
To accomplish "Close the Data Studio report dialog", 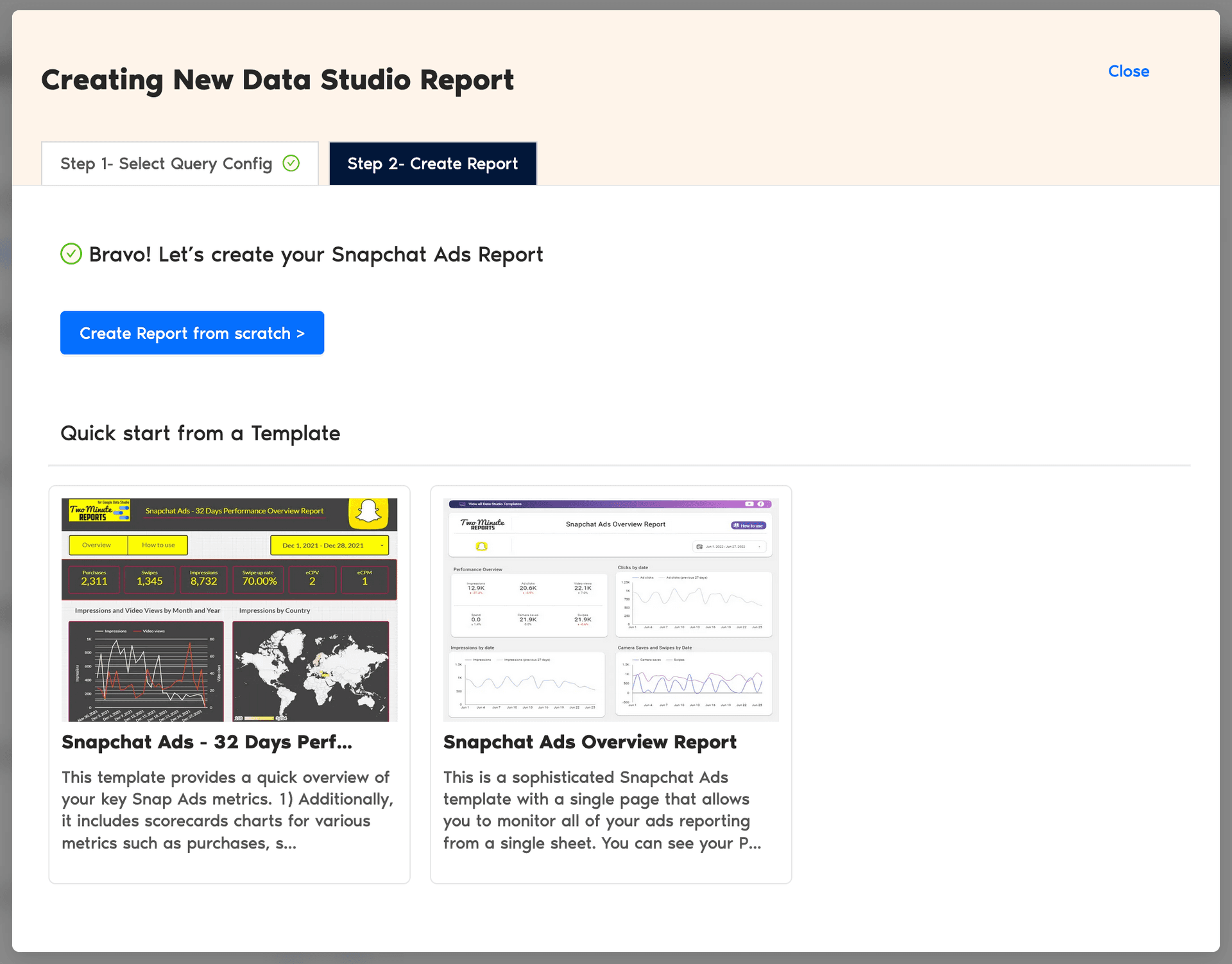I will tap(1128, 71).
